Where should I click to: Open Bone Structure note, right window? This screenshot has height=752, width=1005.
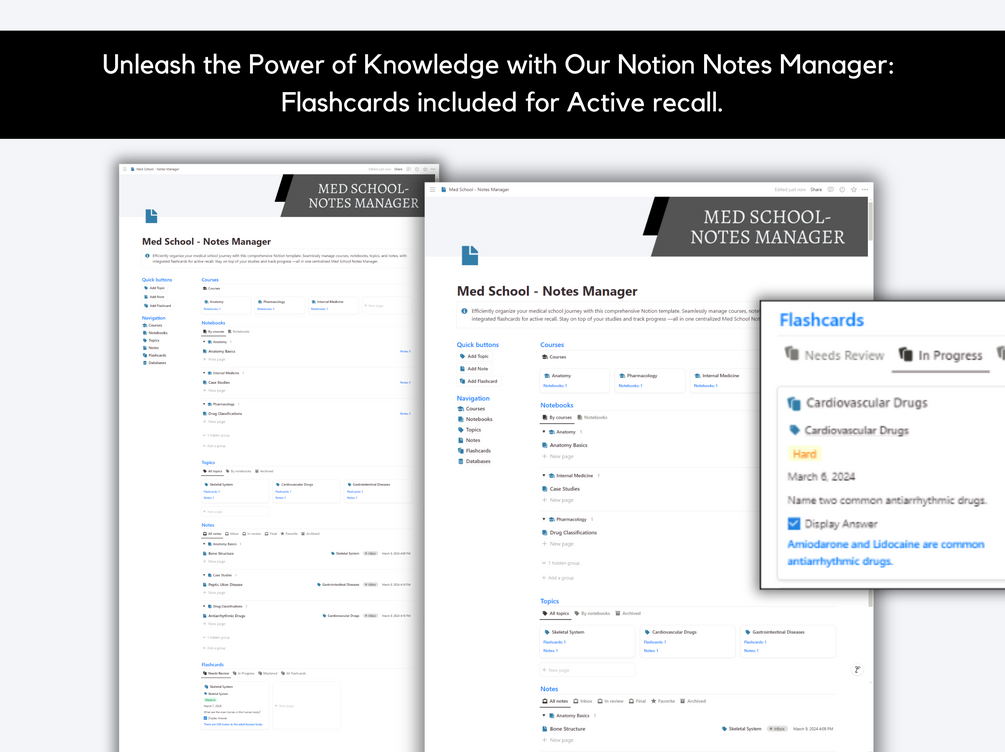click(564, 729)
